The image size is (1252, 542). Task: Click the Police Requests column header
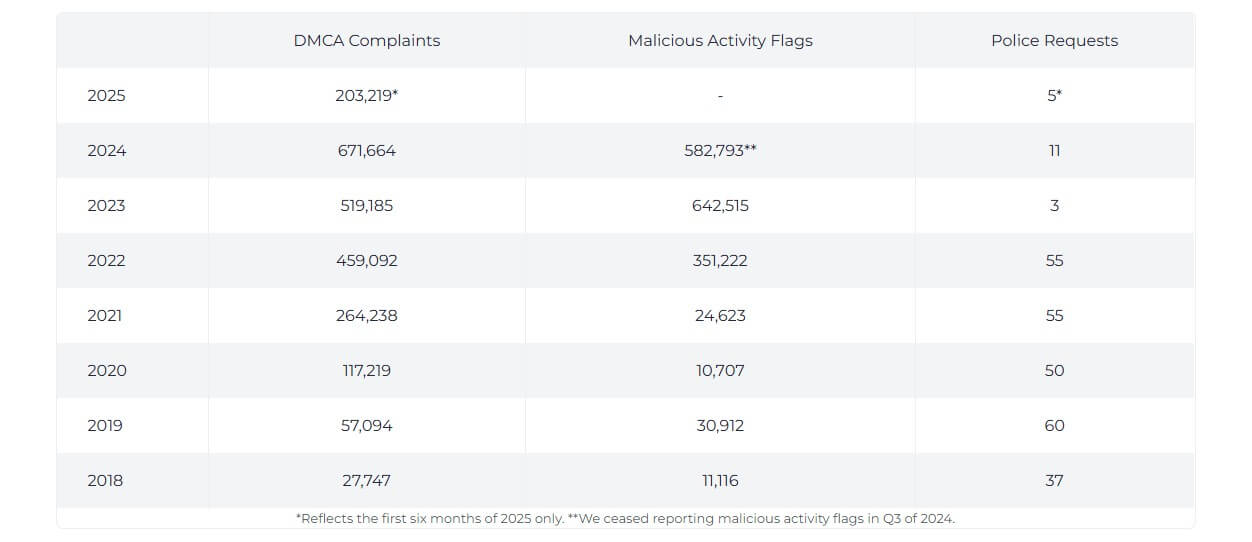[x=1054, y=41]
